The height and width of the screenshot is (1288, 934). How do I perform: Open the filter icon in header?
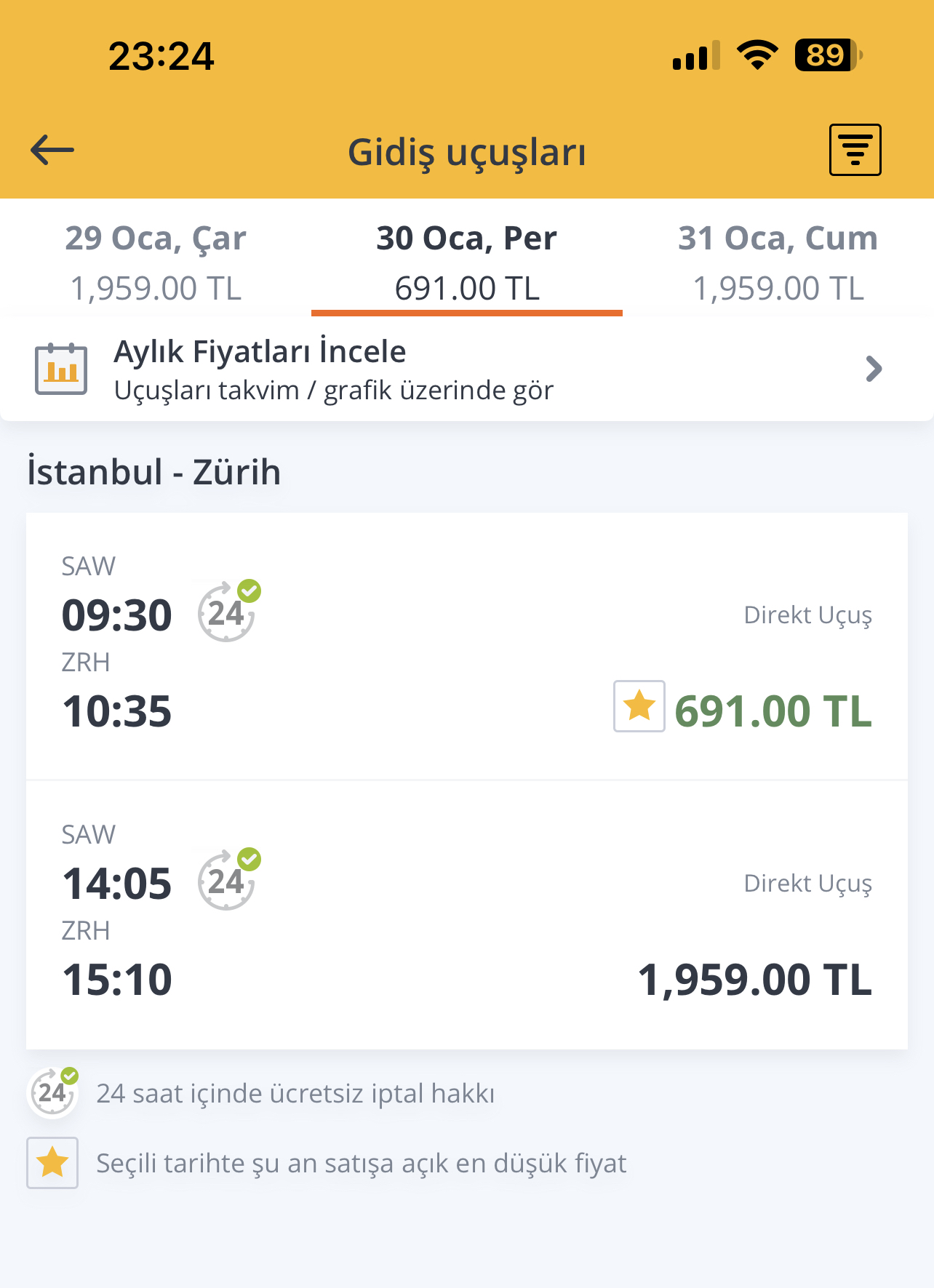tap(855, 150)
